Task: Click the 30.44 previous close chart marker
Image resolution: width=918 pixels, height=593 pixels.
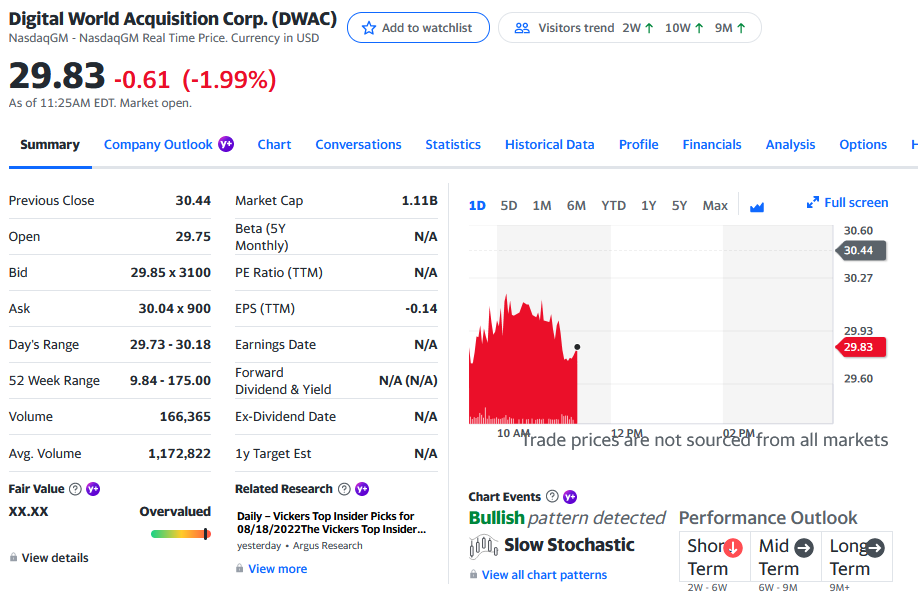Action: (x=861, y=251)
